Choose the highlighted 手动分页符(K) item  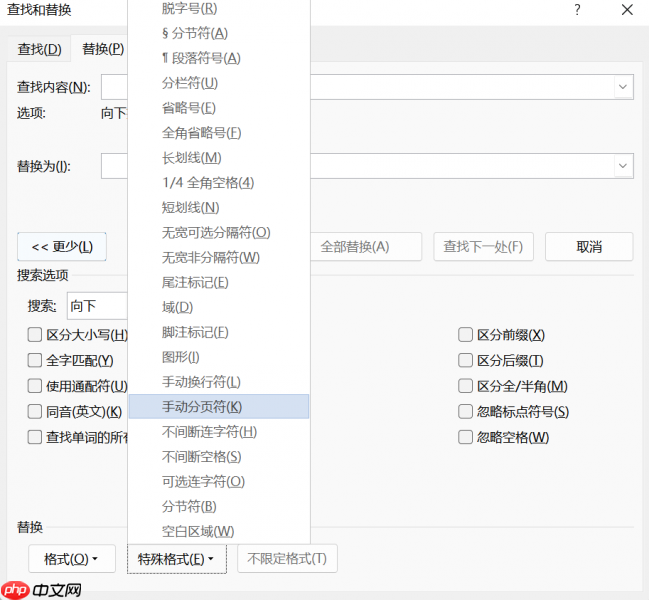219,406
